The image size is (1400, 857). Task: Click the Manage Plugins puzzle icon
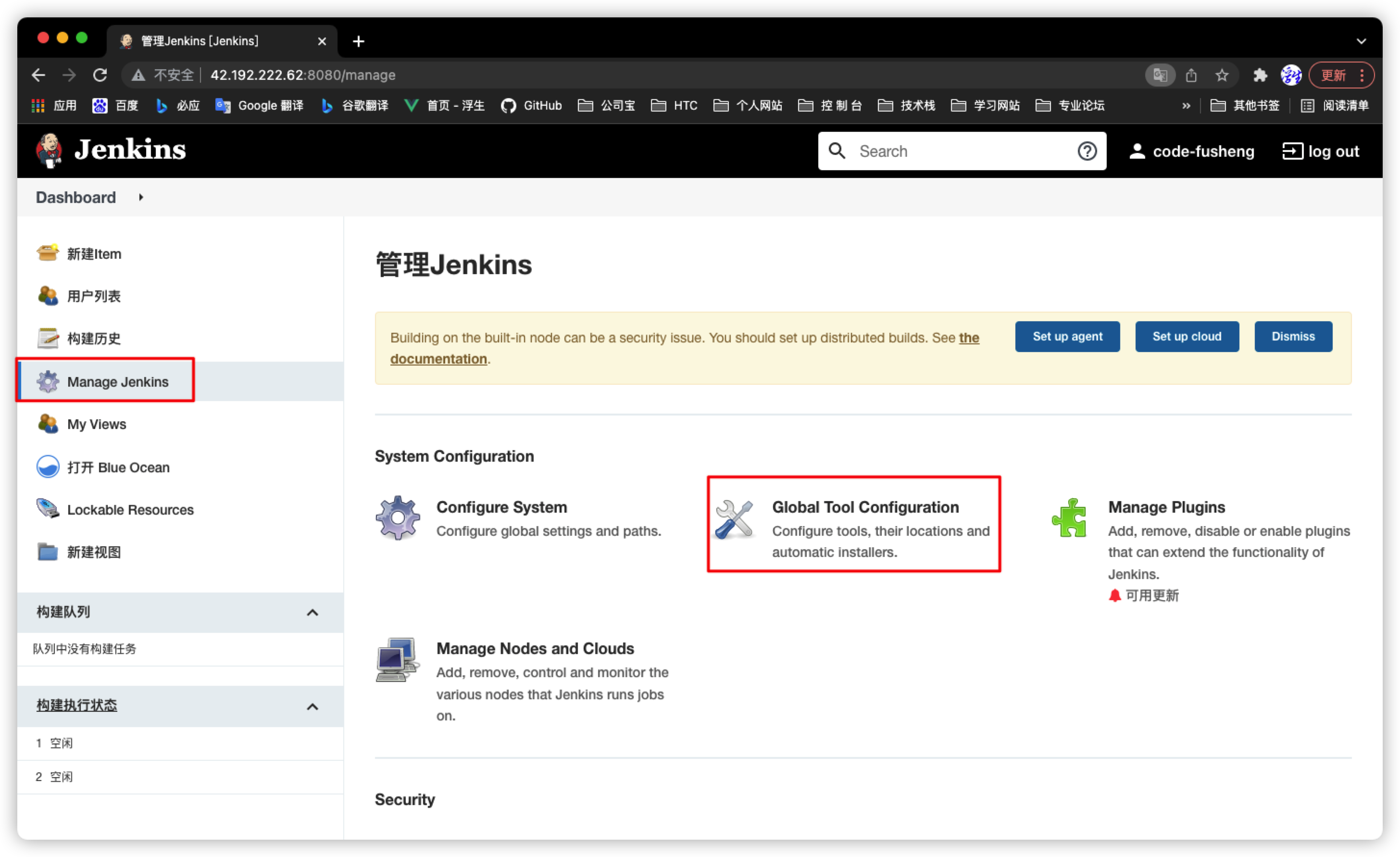coord(1069,518)
